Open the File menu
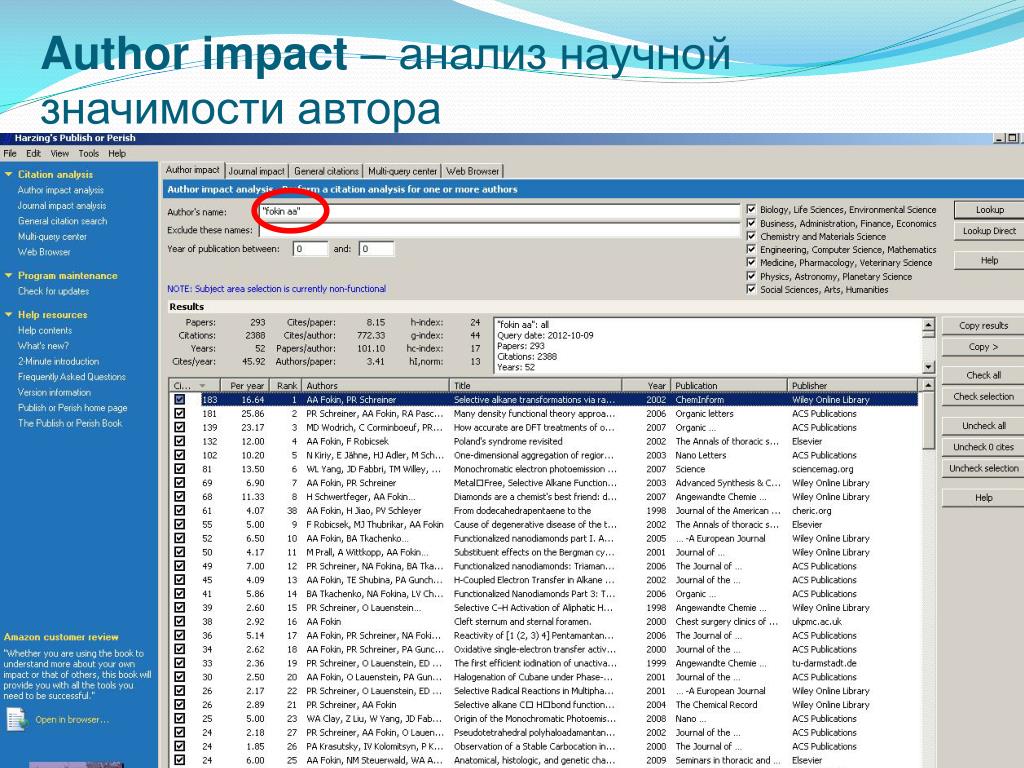Image resolution: width=1024 pixels, height=768 pixels. (x=10, y=153)
